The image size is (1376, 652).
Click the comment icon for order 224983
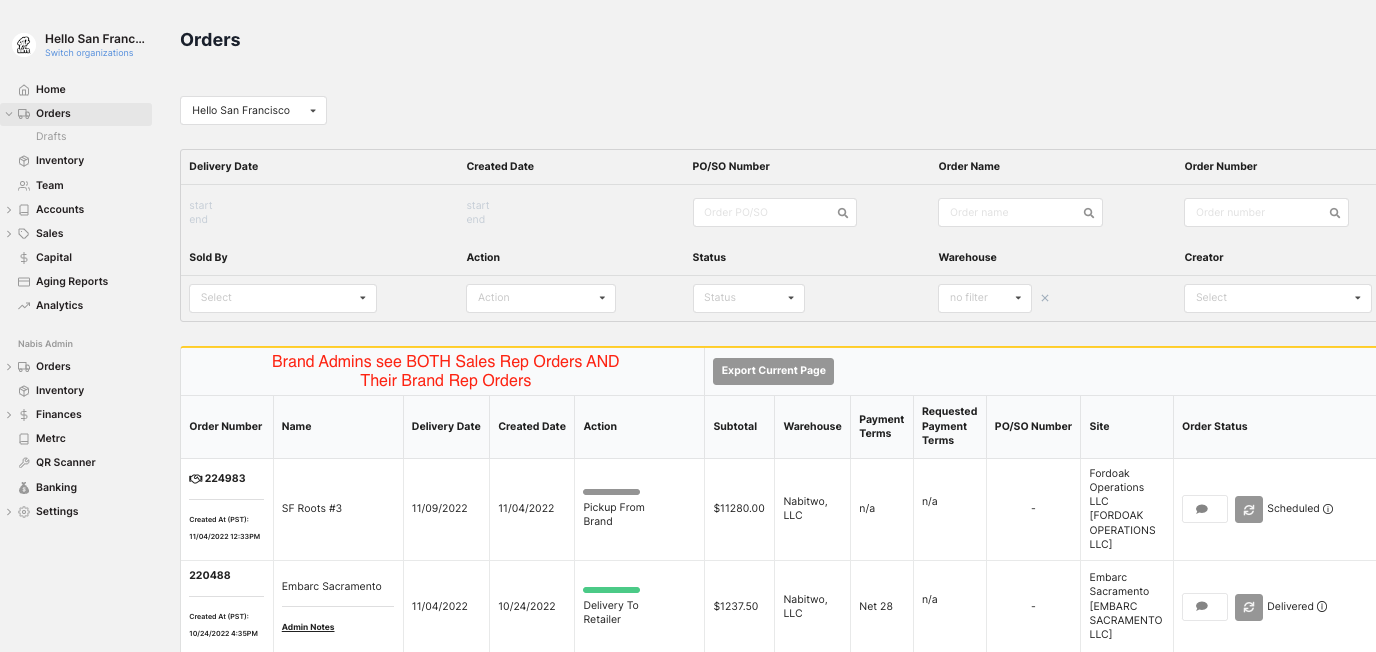1204,509
